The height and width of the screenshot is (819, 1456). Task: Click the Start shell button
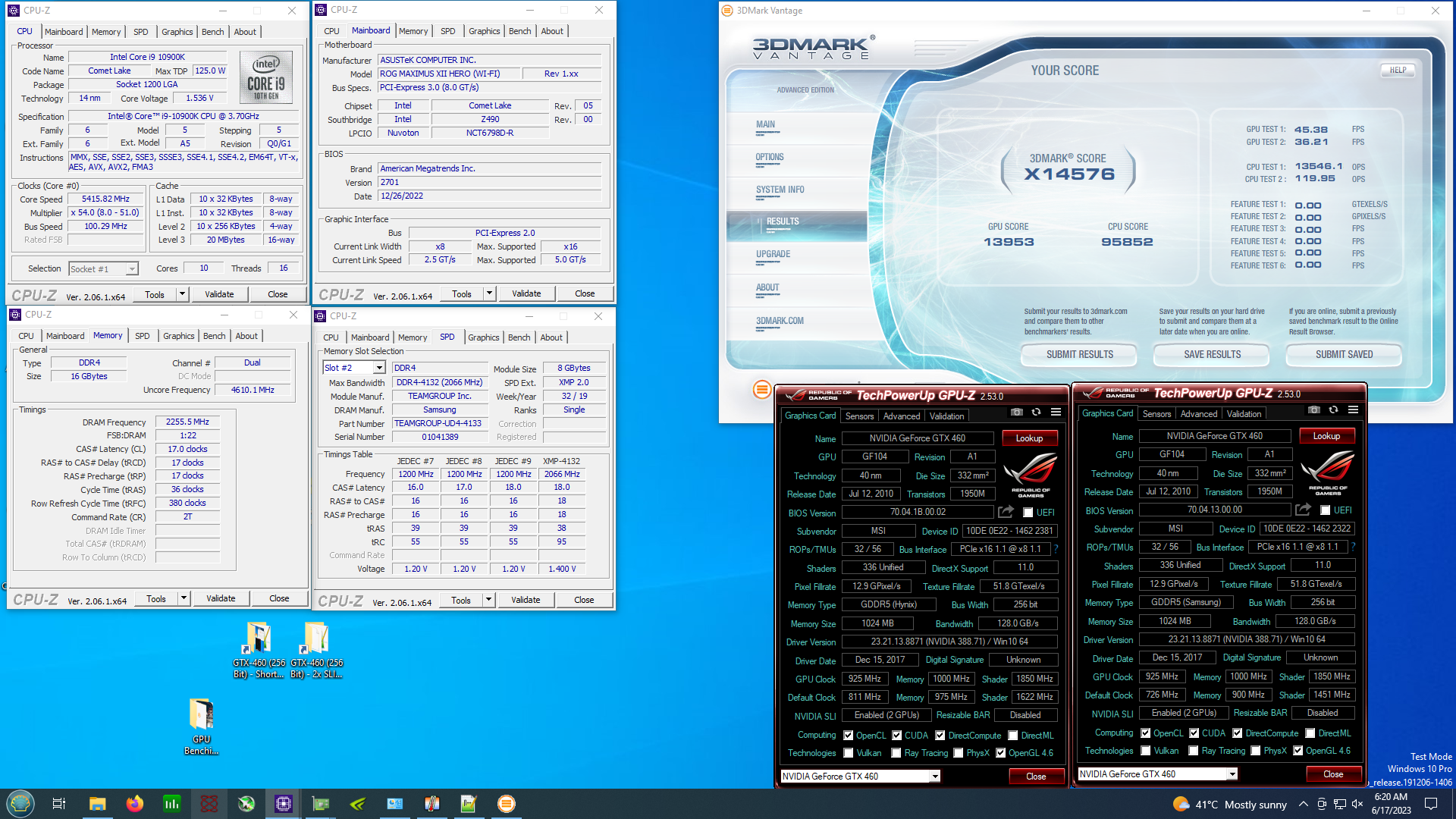coord(20,804)
